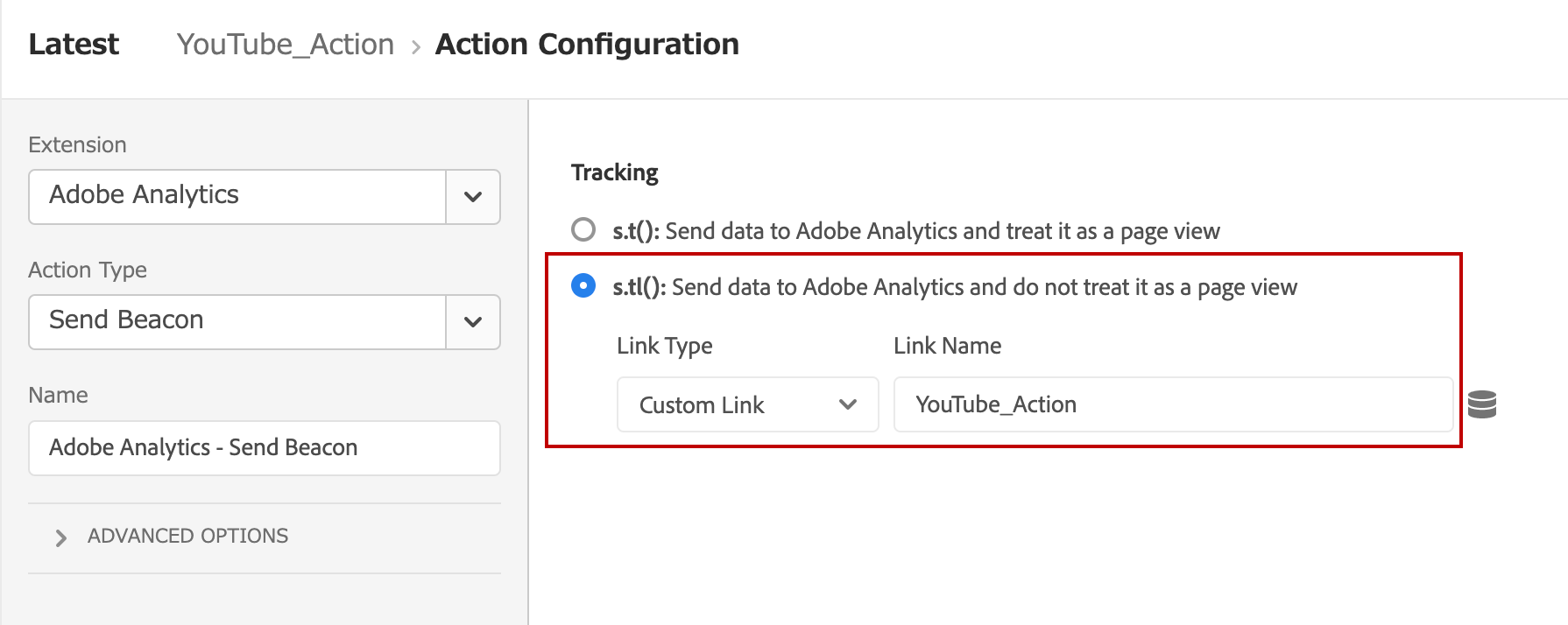Click the Extension dropdown arrow
Image resolution: width=1568 pixels, height=625 pixels.
[x=473, y=197]
